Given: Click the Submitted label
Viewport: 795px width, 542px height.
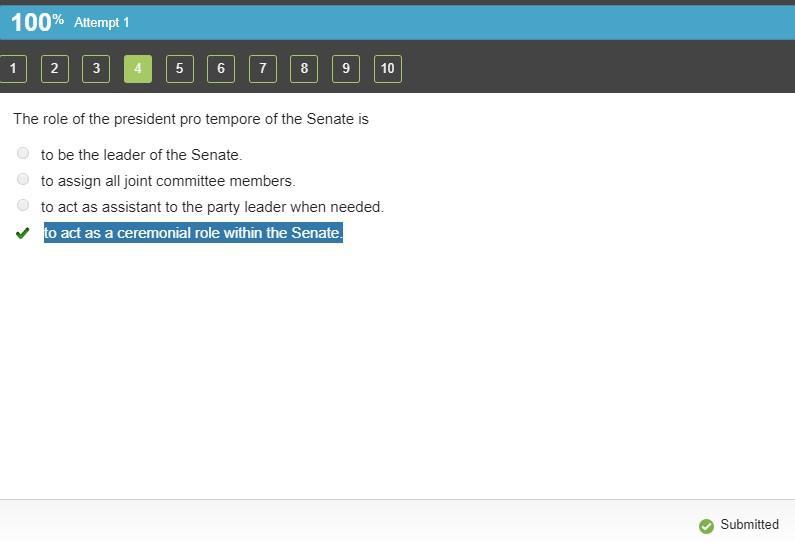Looking at the screenshot, I should click(749, 524).
